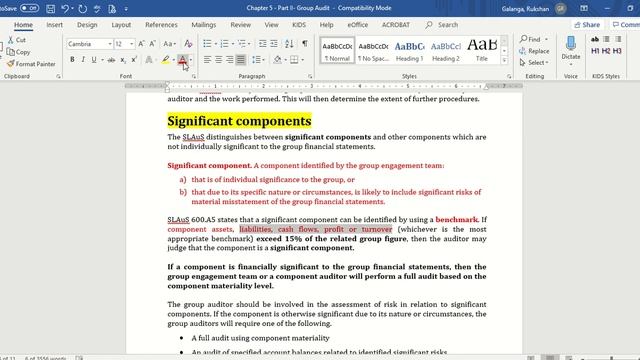Decrease the font size

[x=152, y=44]
